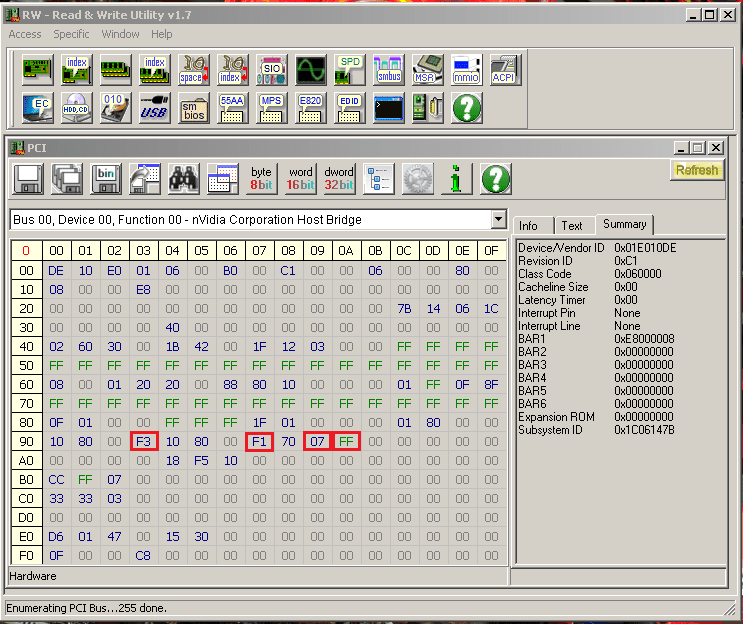Switch to the Info tab

528,226
